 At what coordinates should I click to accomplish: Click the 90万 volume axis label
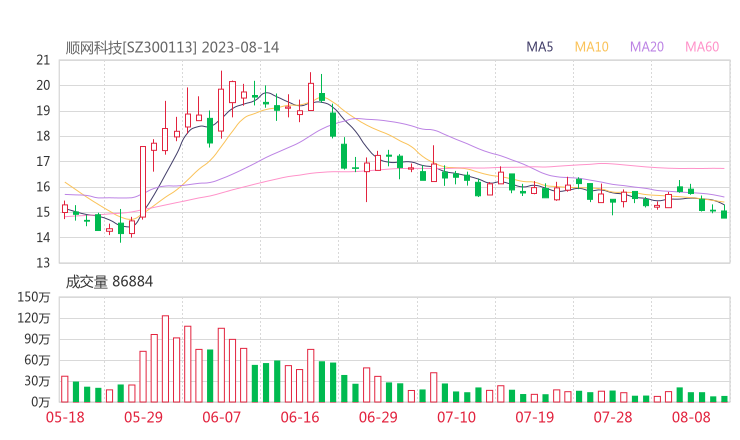[37, 339]
